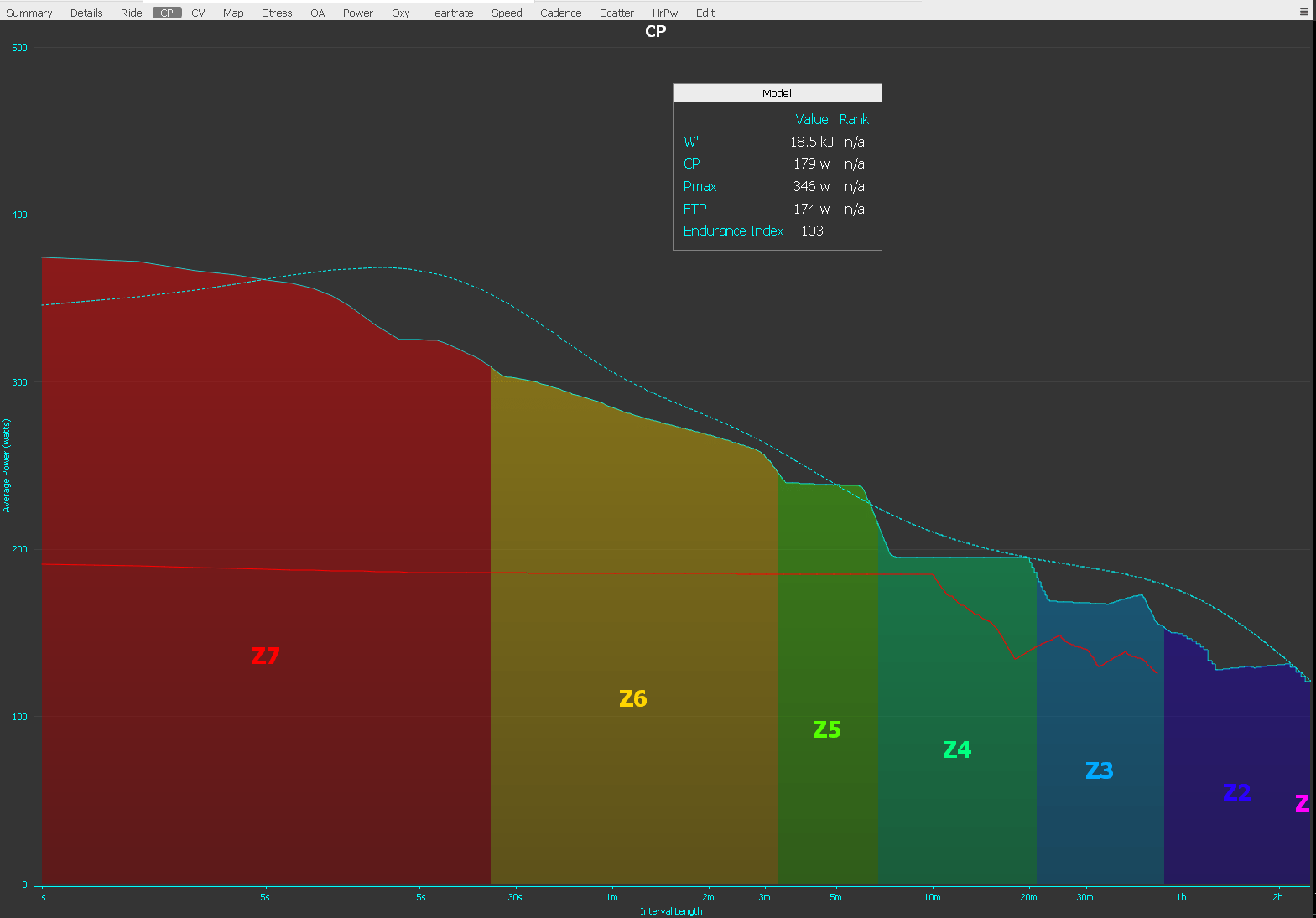The image size is (1316, 918).
Task: Switch to the HrPw tab
Action: pos(665,13)
